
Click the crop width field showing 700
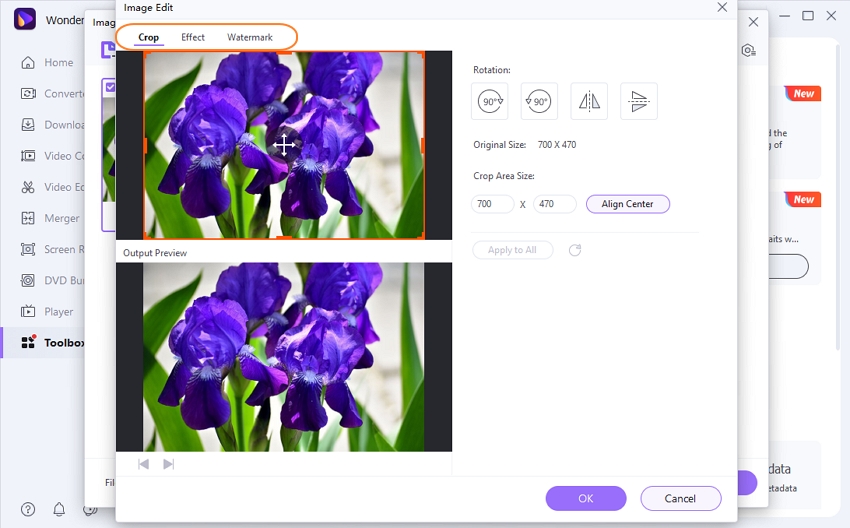(x=492, y=204)
